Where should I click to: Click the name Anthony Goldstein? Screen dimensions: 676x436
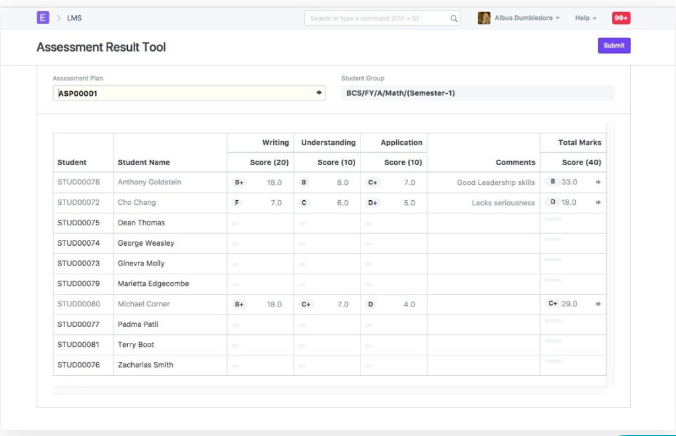click(x=149, y=182)
